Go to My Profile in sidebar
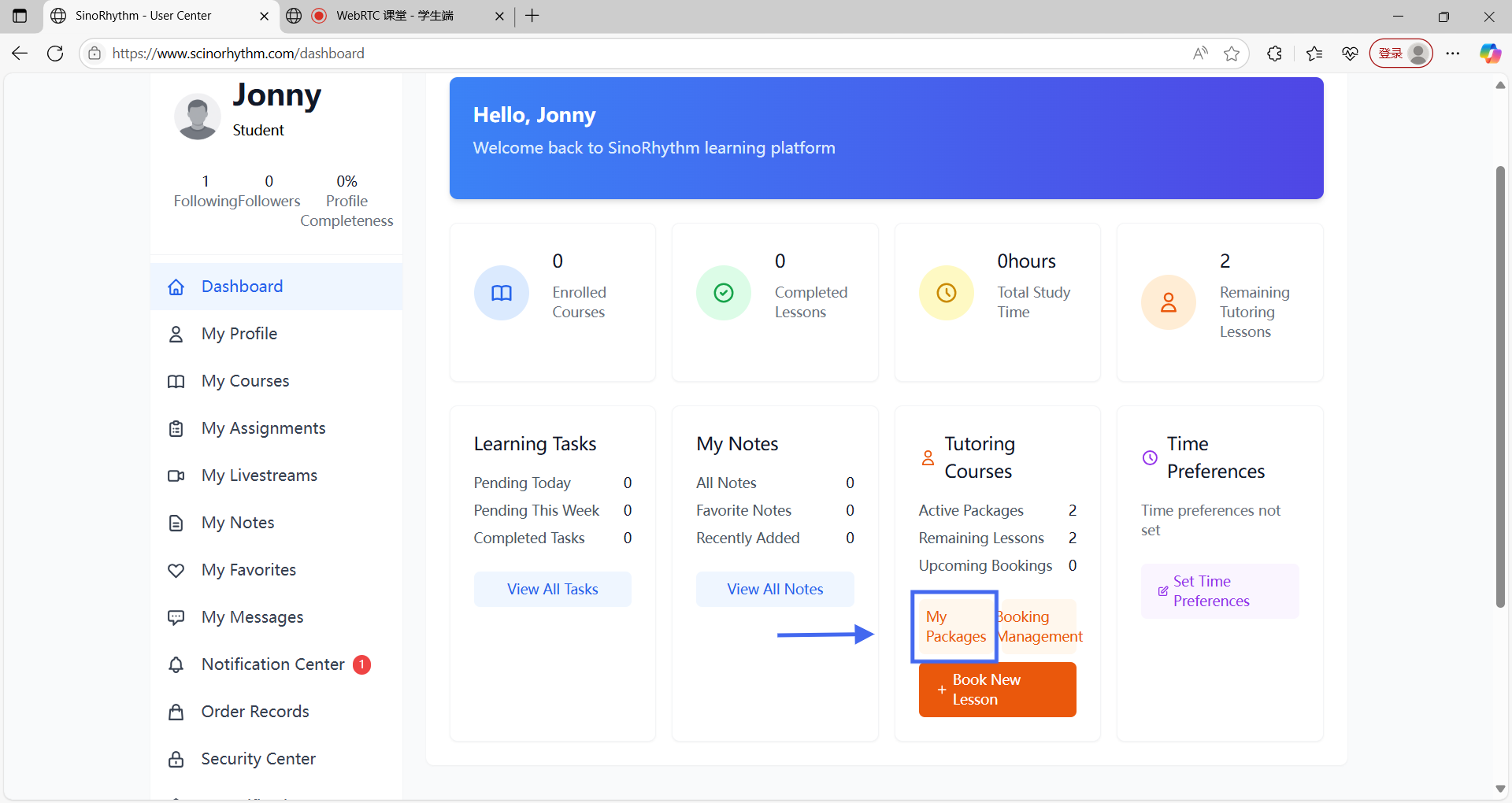The width and height of the screenshot is (1512, 803). tap(276, 334)
